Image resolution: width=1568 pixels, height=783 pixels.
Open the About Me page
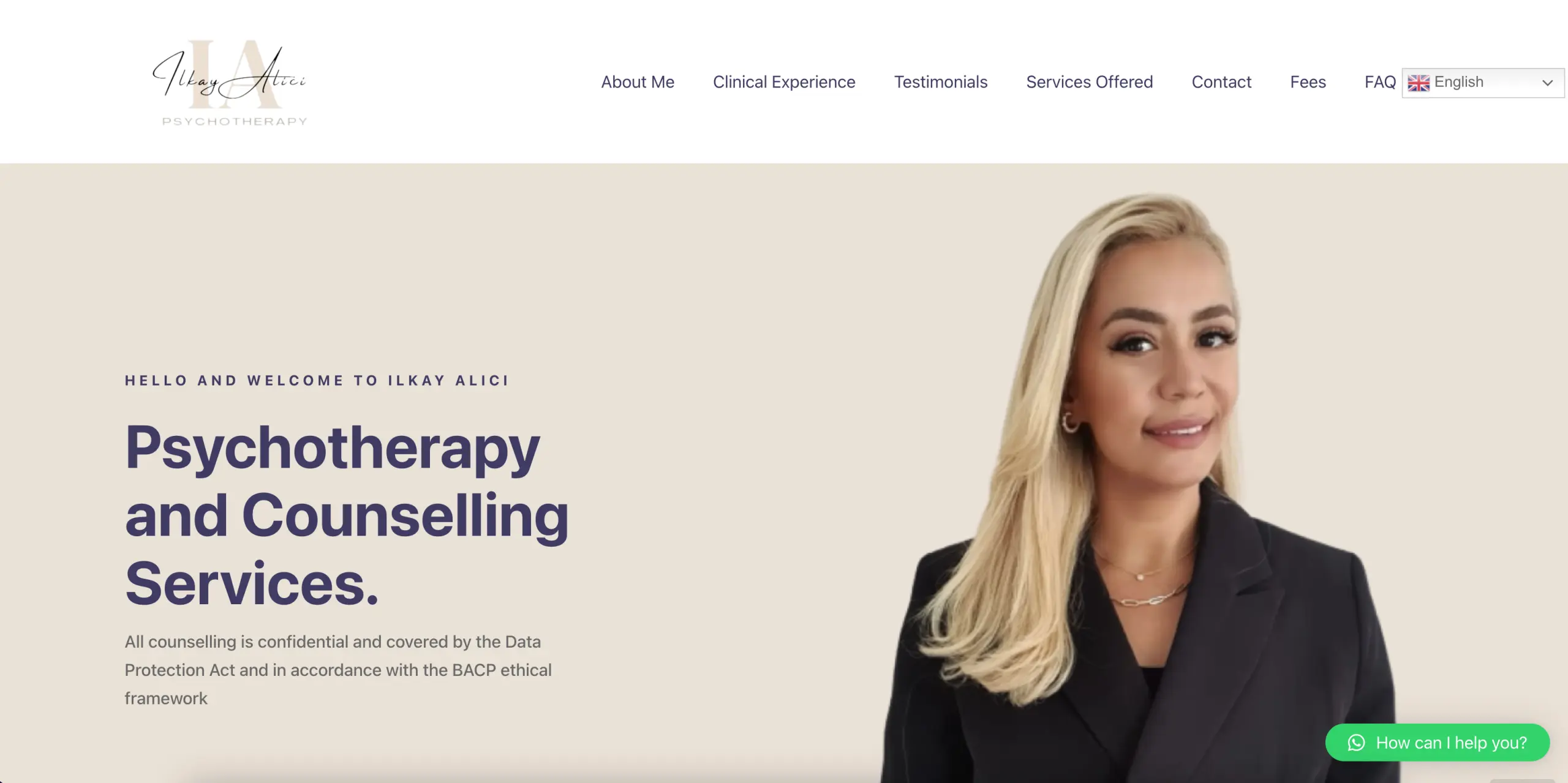click(637, 82)
